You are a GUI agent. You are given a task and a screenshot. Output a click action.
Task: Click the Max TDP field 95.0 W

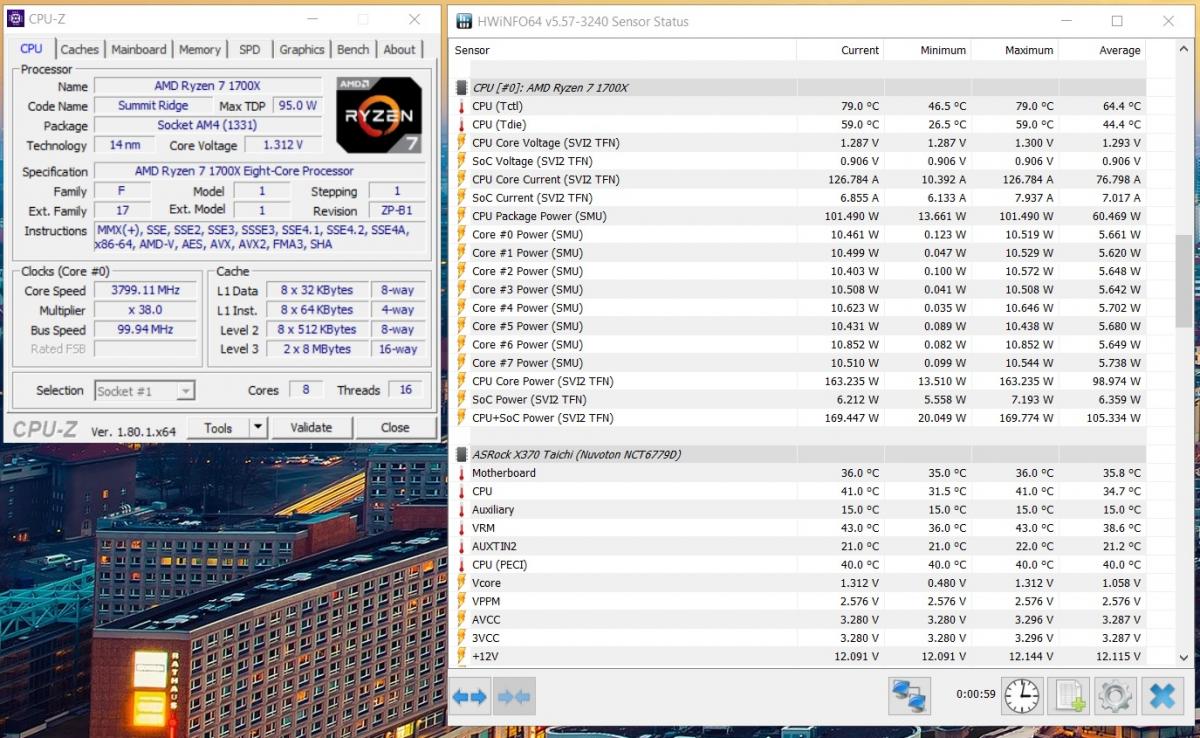296,105
